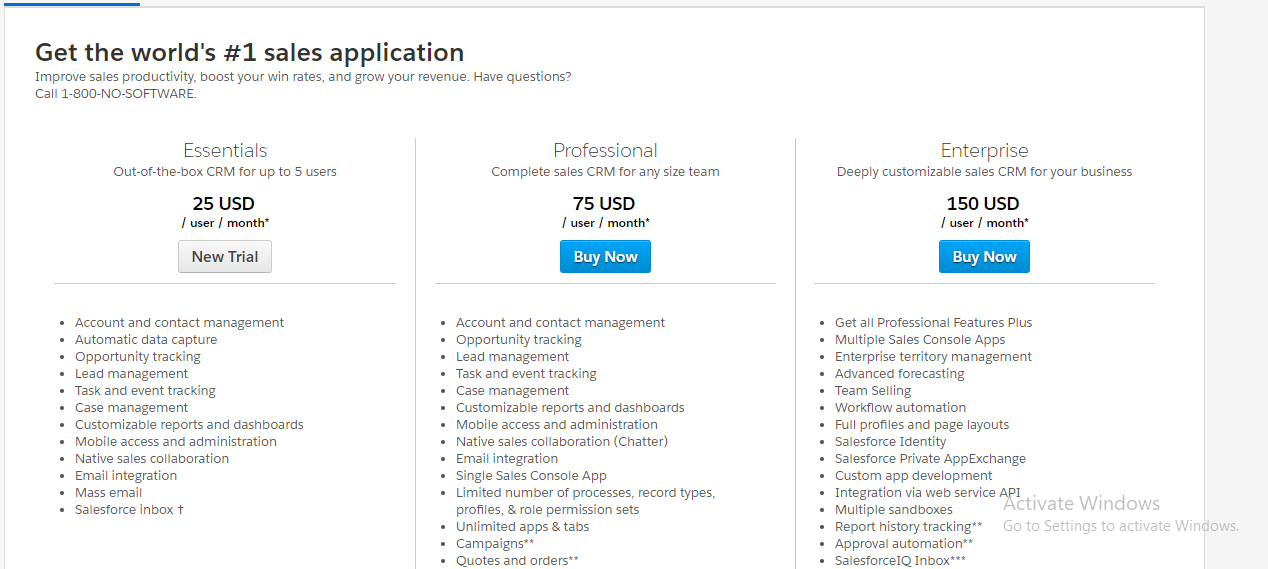Screen dimensions: 1268x569
Task: Click Get all Professional Features Plus item
Action: tap(934, 323)
